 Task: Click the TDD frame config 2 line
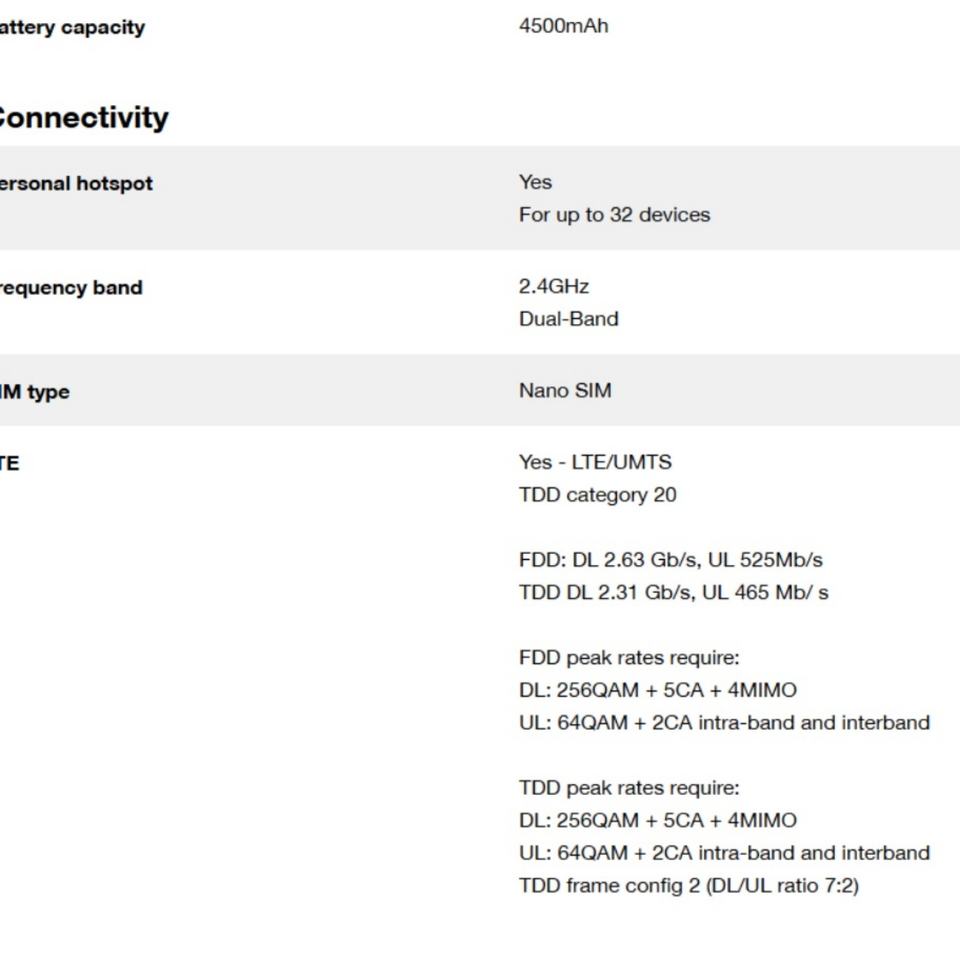click(688, 885)
